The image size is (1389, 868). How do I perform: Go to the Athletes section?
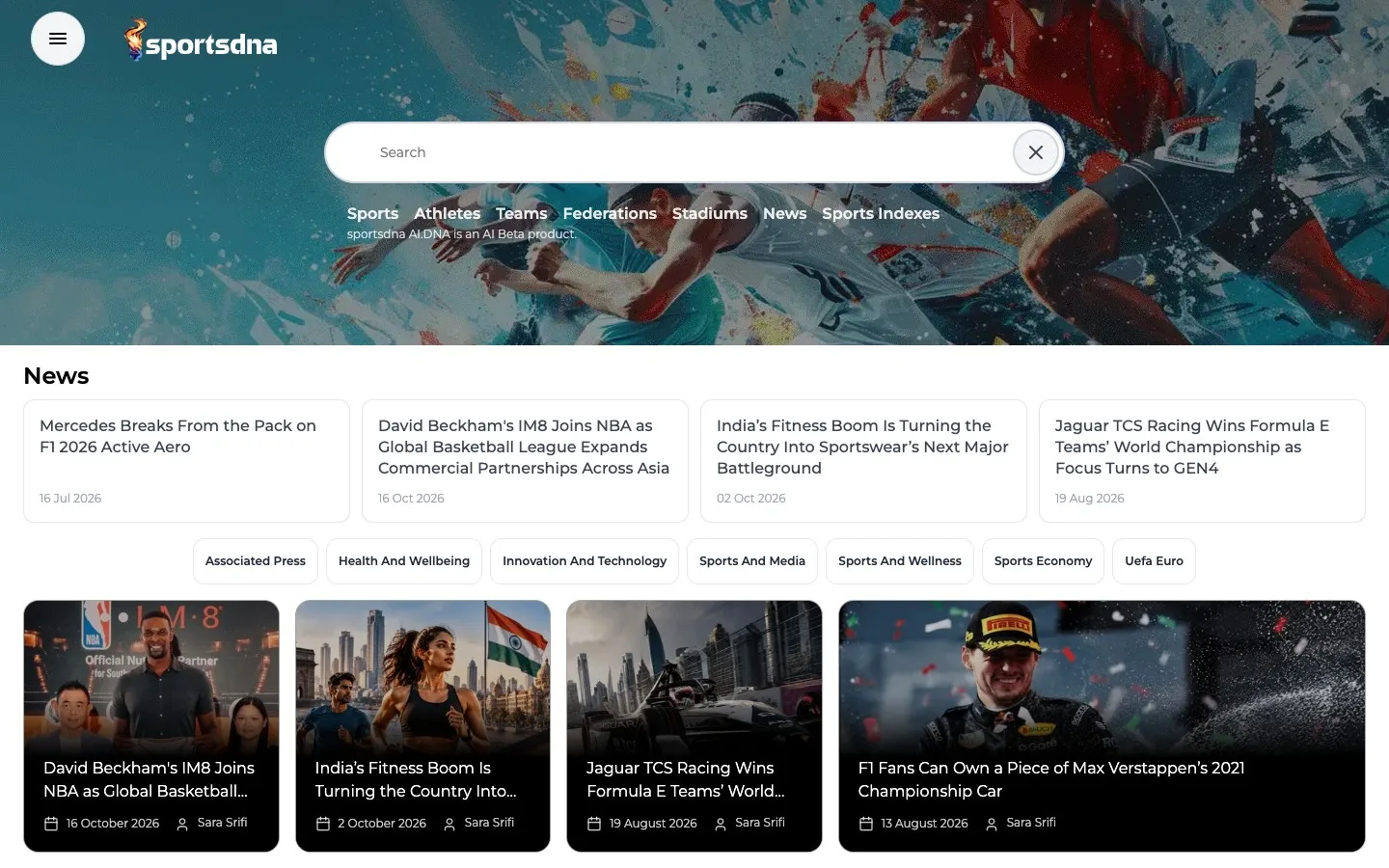[448, 213]
